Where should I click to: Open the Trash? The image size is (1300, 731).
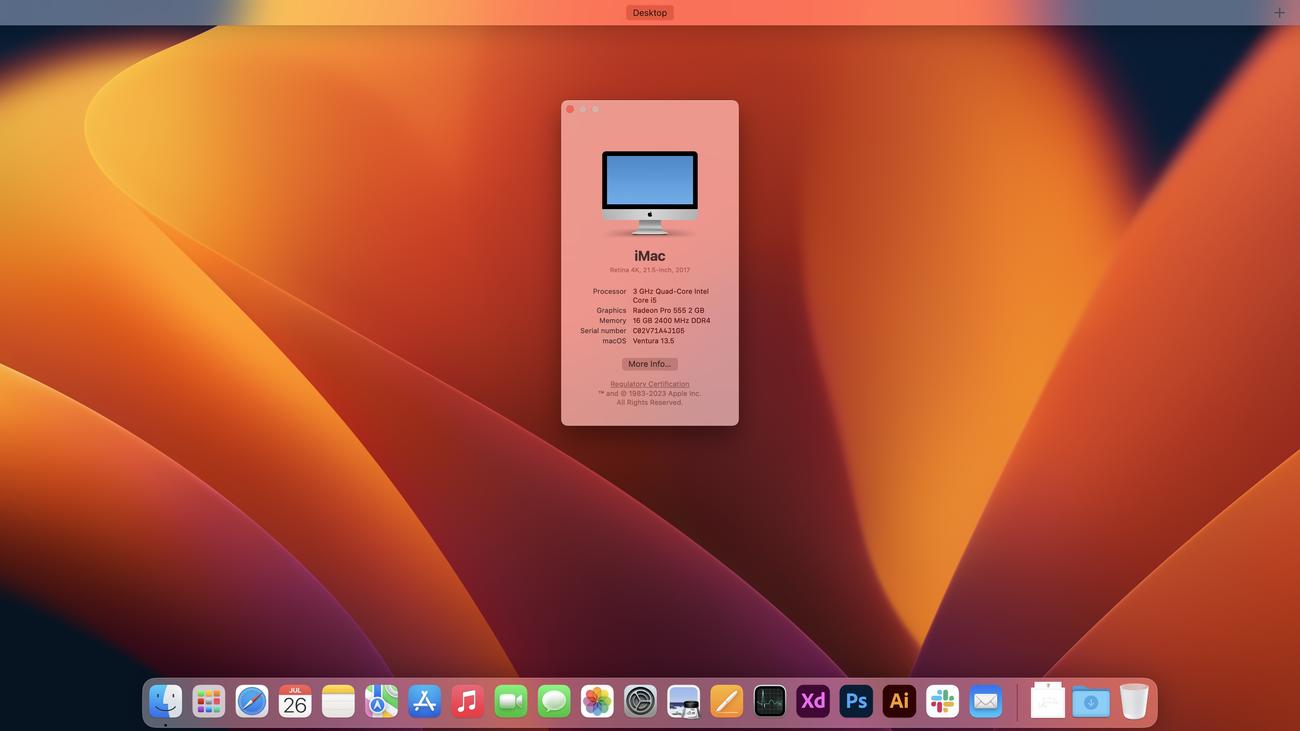point(1133,701)
